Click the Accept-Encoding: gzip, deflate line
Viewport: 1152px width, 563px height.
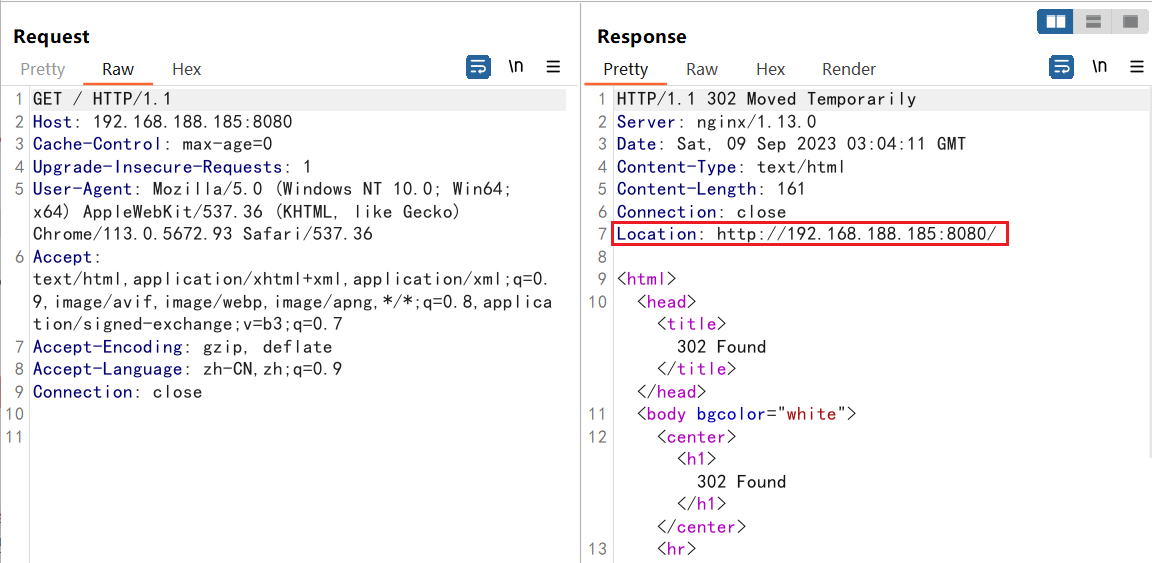[183, 347]
